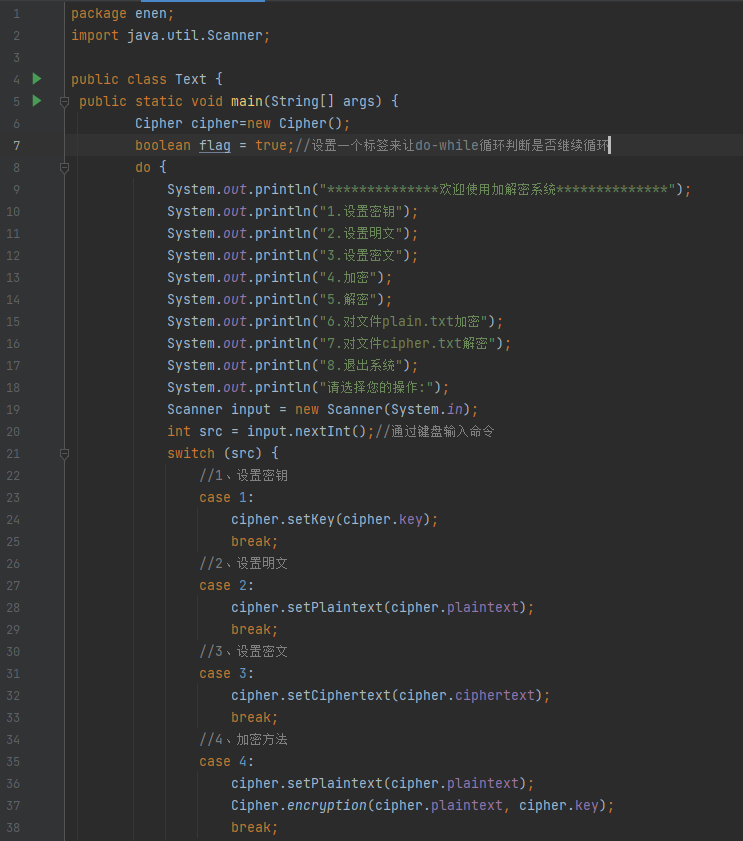
Task: Run main method via gutter arrow on line 5
Action: coord(36,101)
